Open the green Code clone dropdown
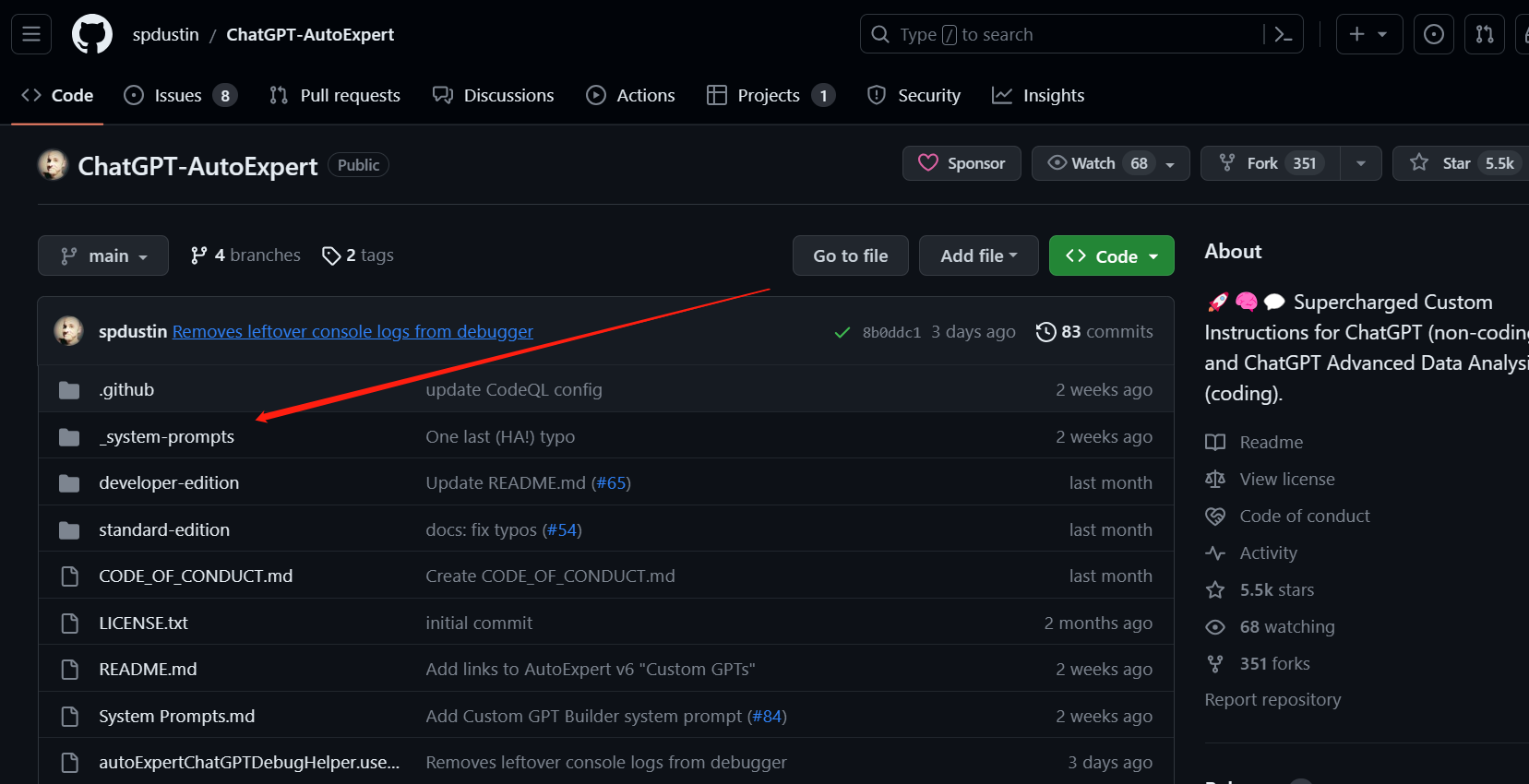Screen dimensions: 1529x784 (1111, 255)
